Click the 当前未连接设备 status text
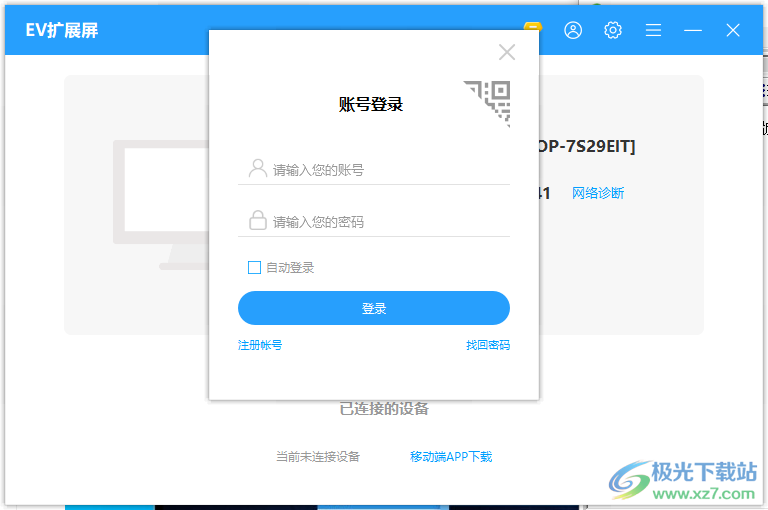The image size is (768, 510). [x=318, y=457]
